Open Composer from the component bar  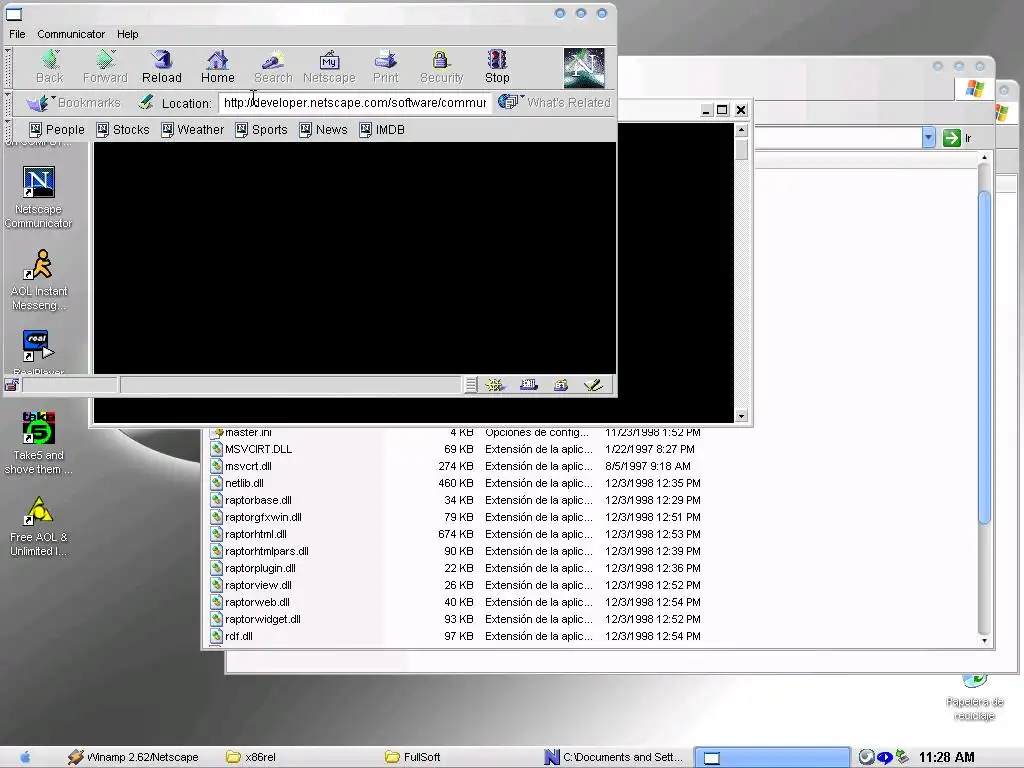(593, 385)
